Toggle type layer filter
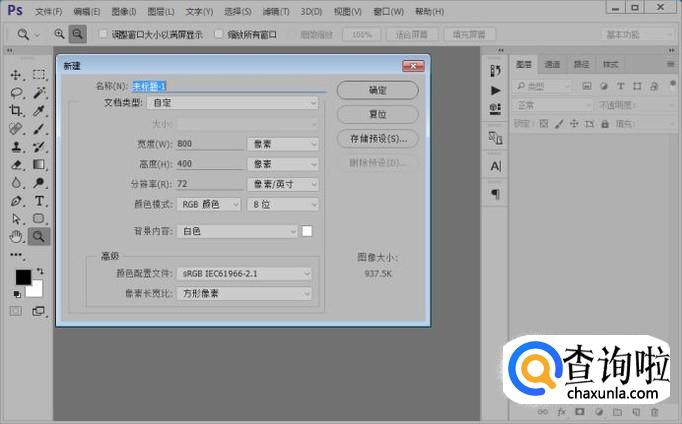This screenshot has width=682, height=424. [x=621, y=86]
